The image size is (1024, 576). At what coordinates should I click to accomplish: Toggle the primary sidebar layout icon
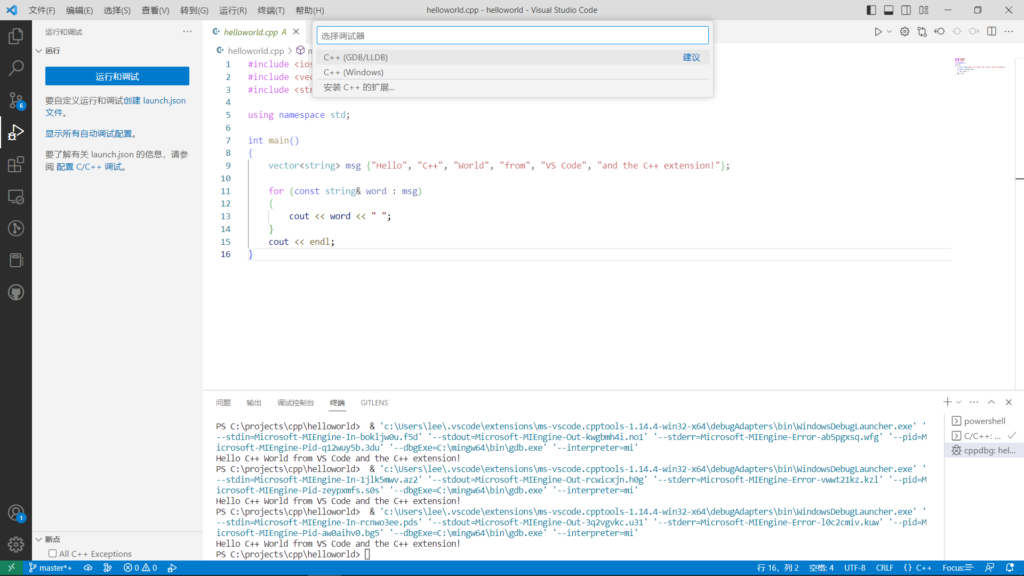pos(869,10)
